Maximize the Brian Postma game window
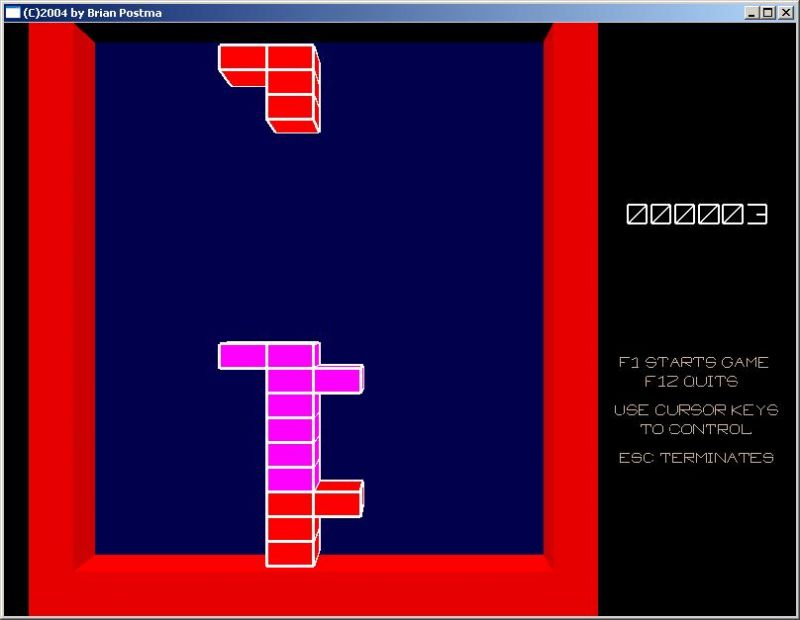This screenshot has width=800, height=620. 768,13
